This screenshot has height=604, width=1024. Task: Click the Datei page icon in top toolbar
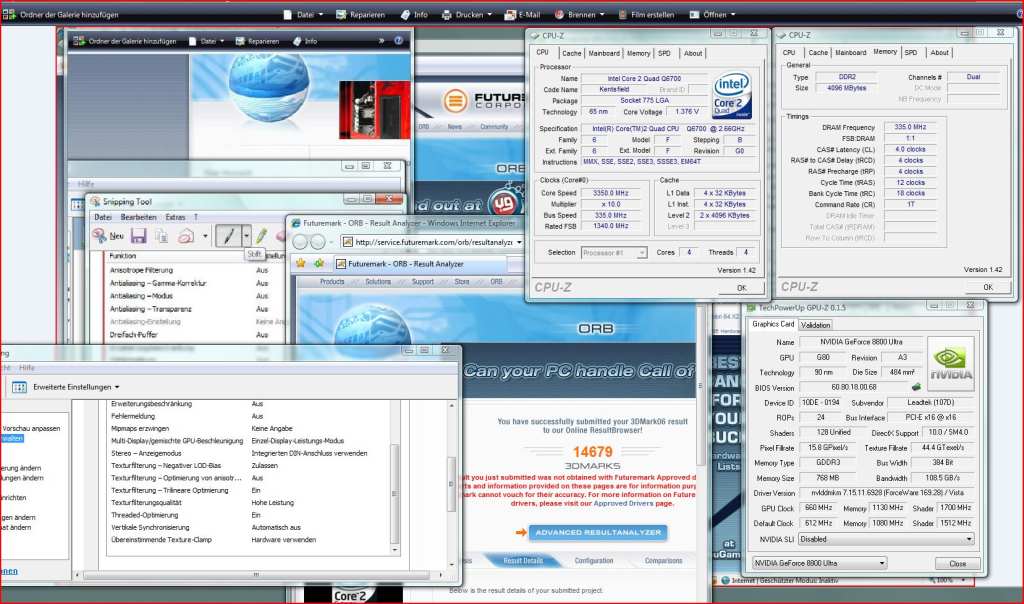[287, 14]
